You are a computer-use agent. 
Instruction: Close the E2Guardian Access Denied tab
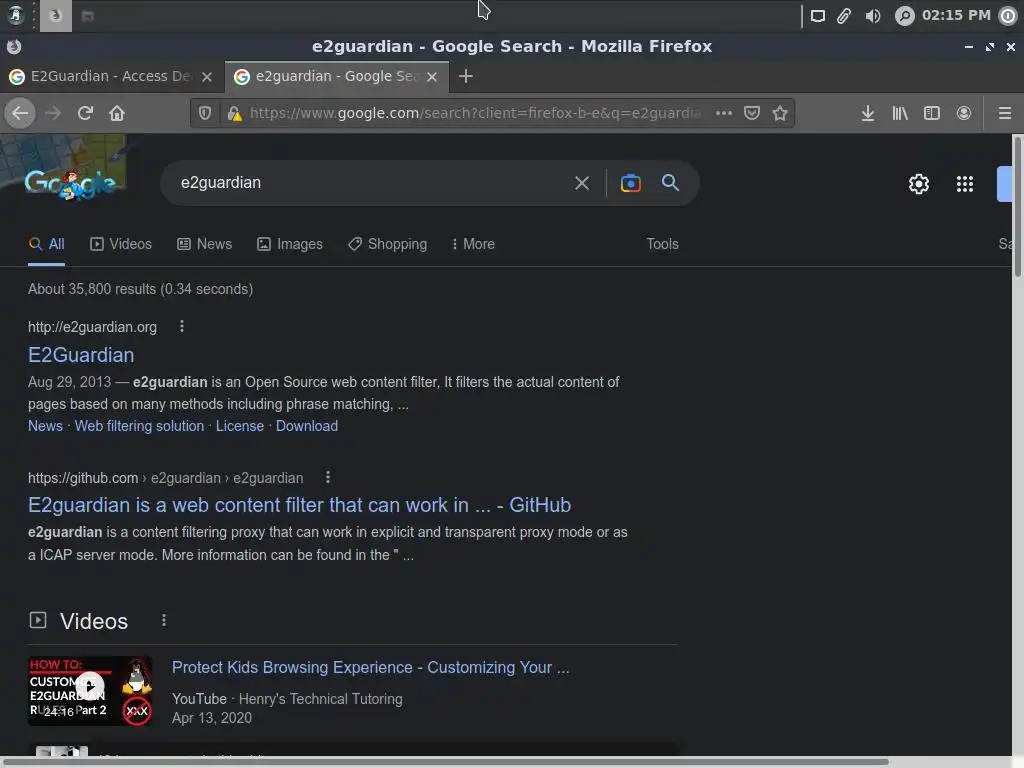[207, 77]
